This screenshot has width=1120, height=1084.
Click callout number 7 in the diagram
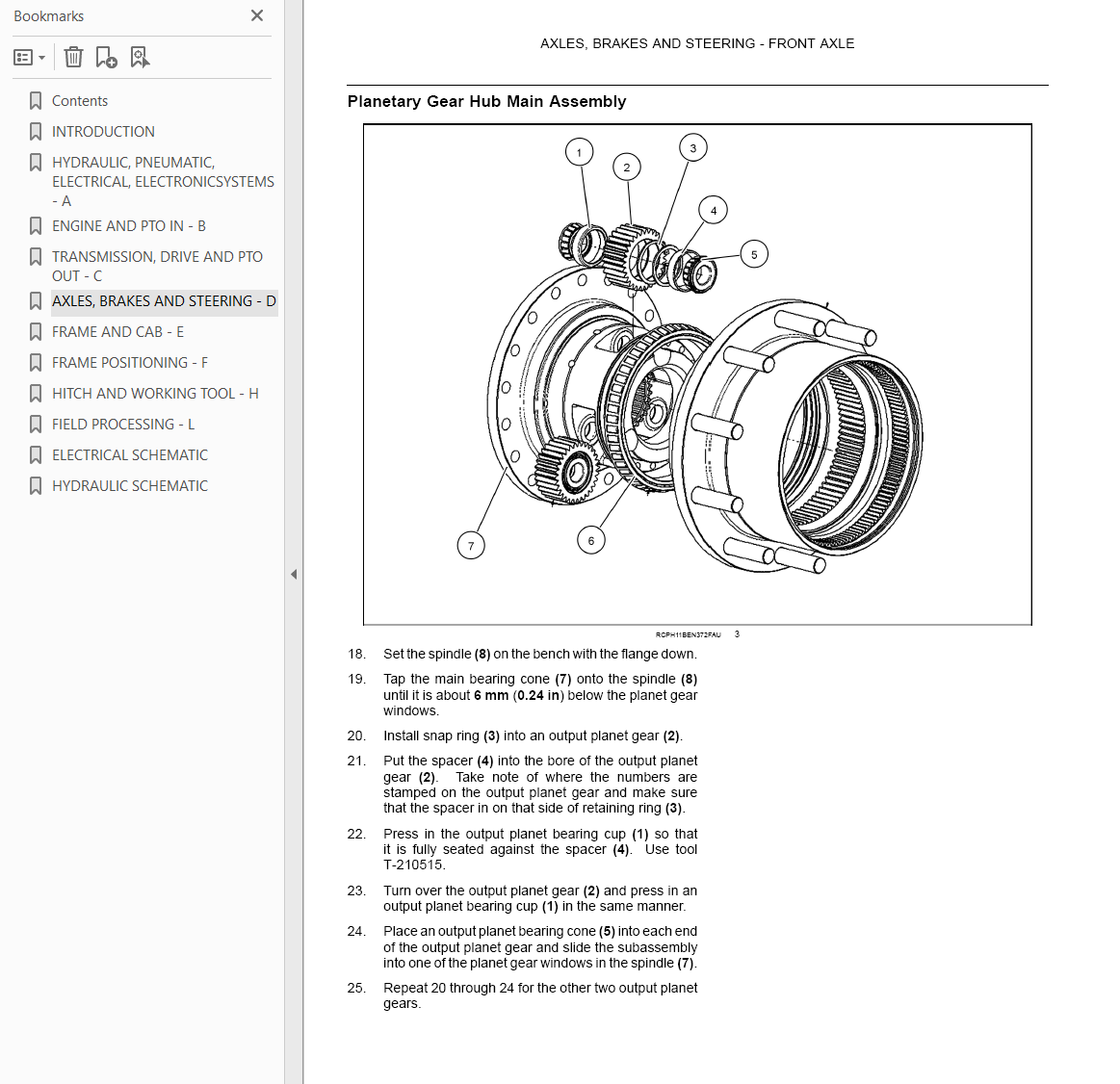(x=471, y=546)
